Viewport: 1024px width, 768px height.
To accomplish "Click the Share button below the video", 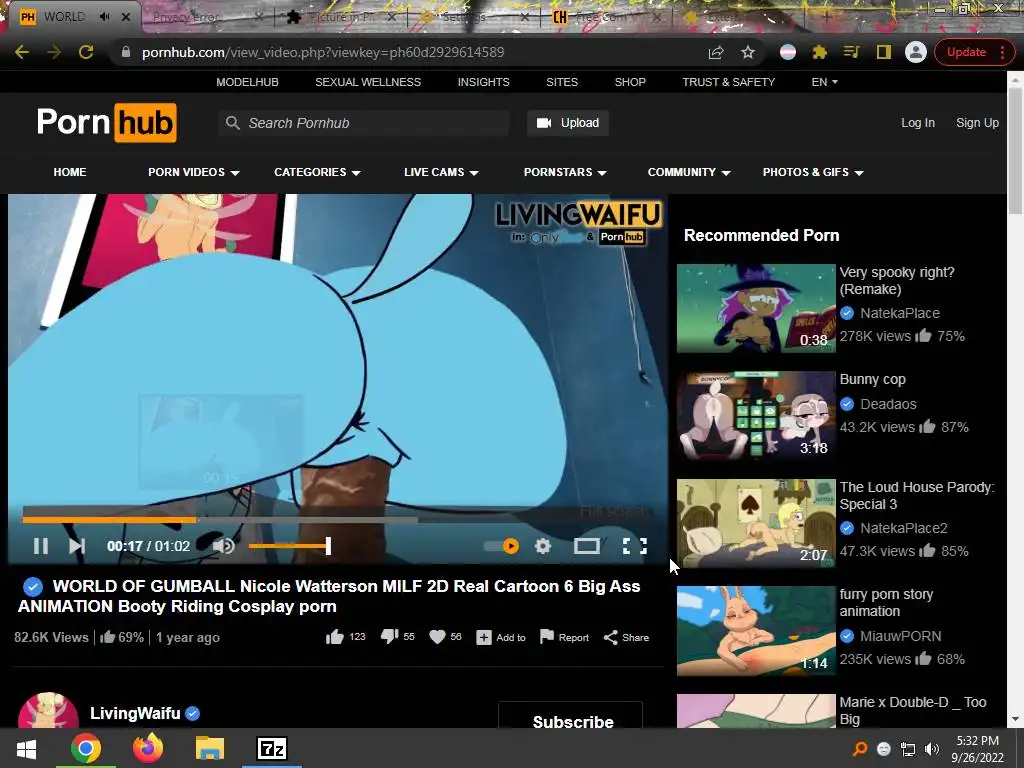I will (x=626, y=637).
